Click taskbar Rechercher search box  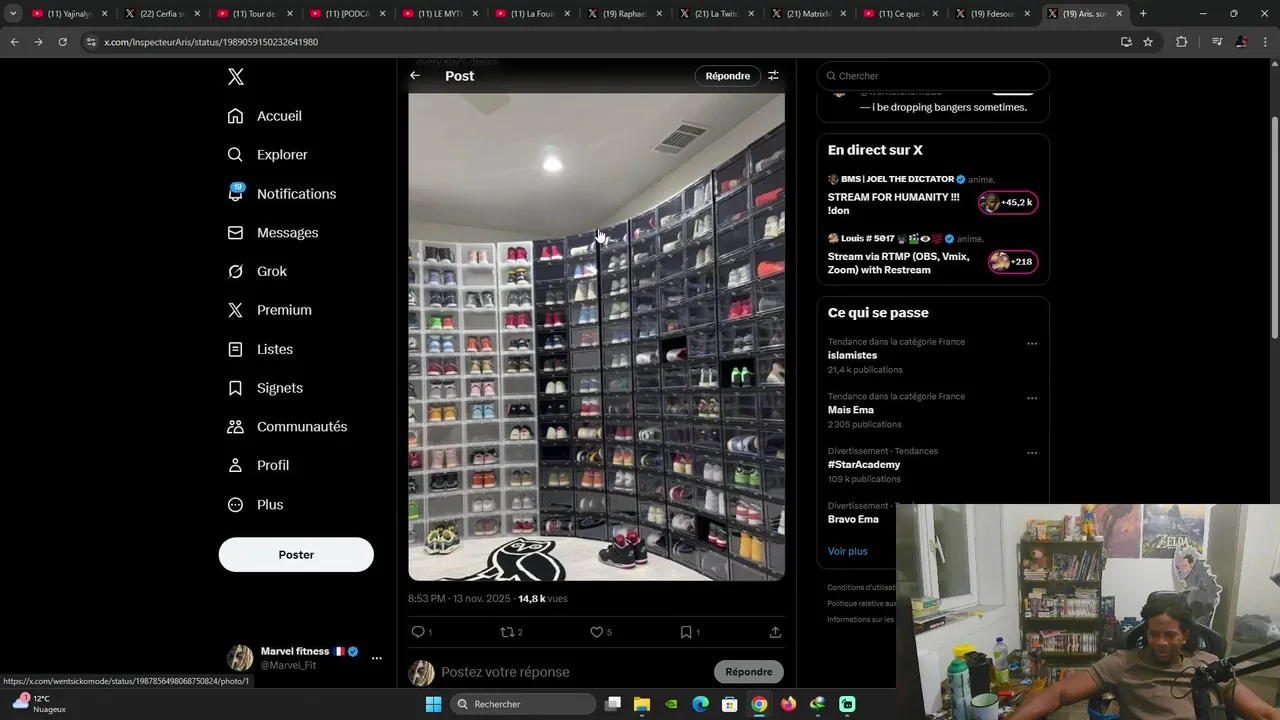521,704
